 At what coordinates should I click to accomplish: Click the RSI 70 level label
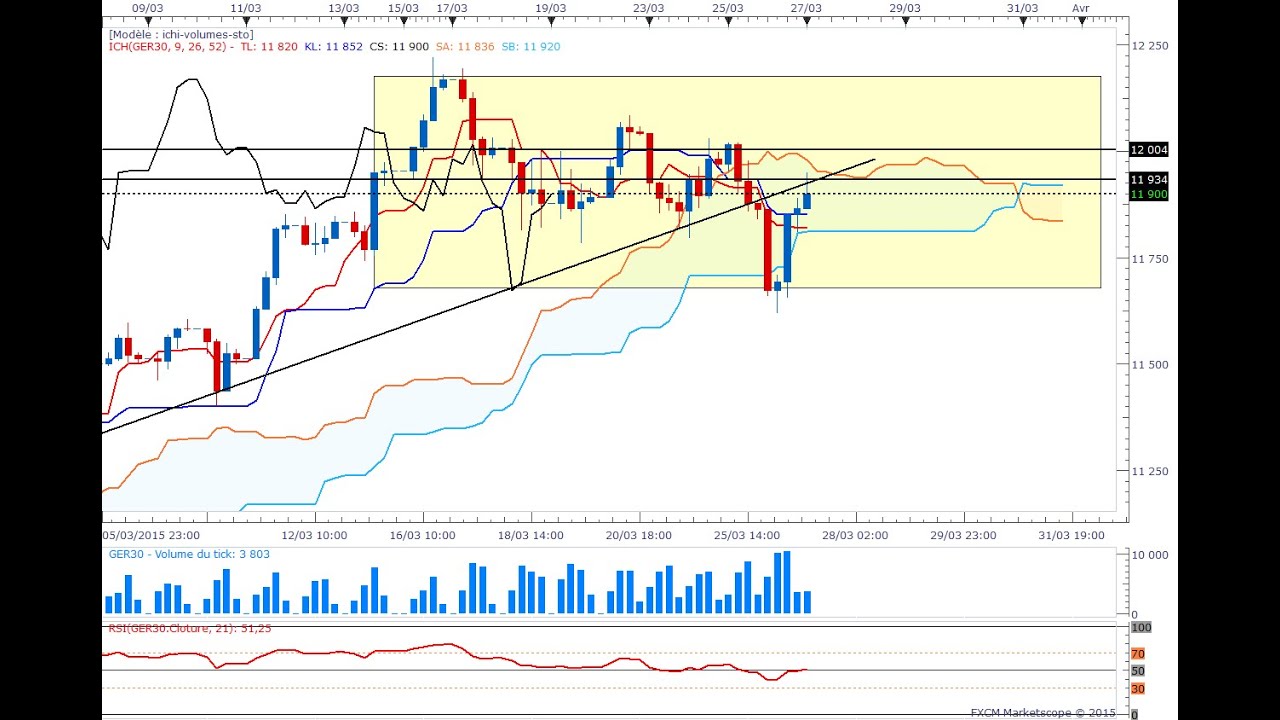[1138, 654]
